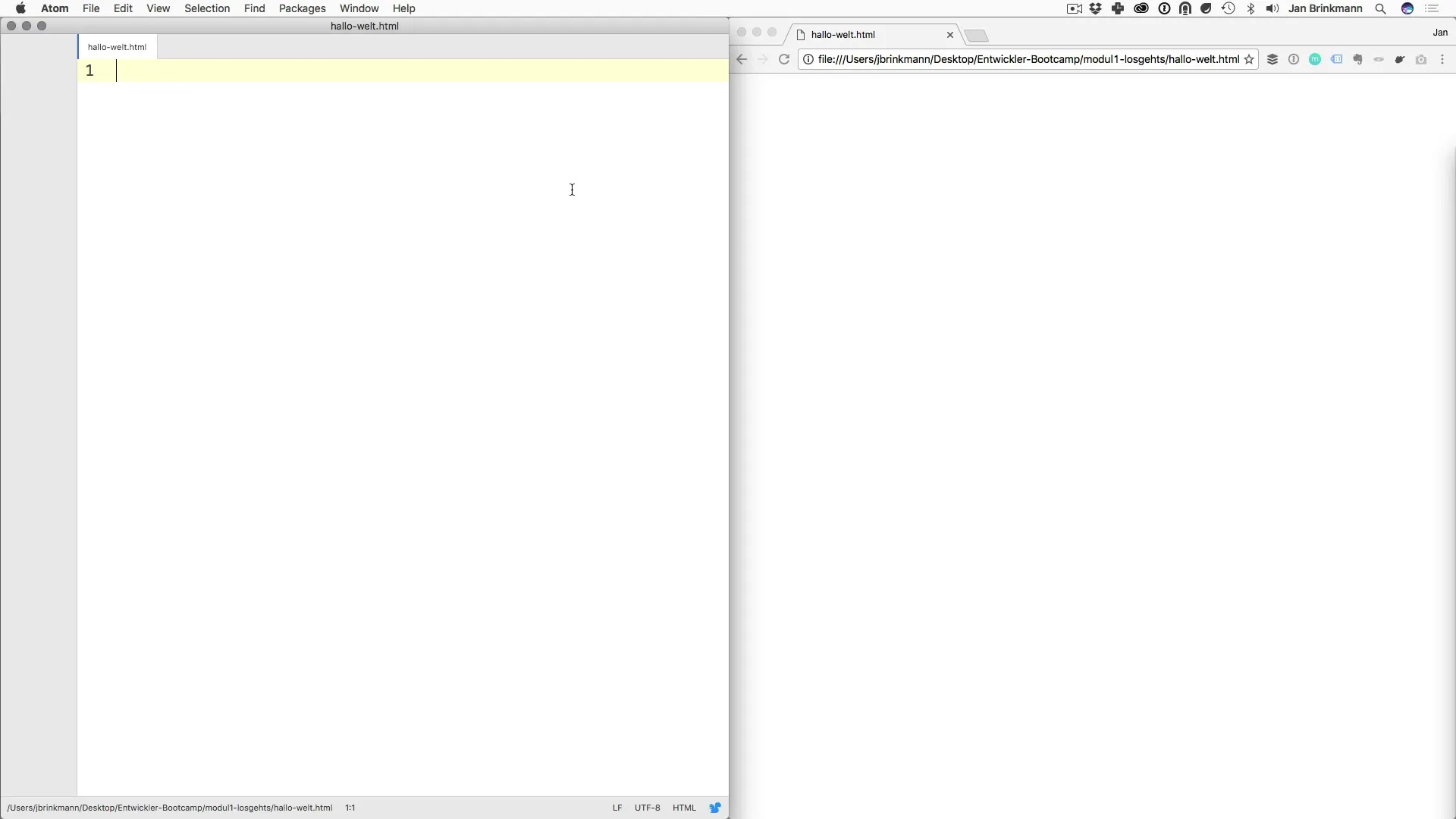Click the blue tag extension icon

(x=1336, y=59)
